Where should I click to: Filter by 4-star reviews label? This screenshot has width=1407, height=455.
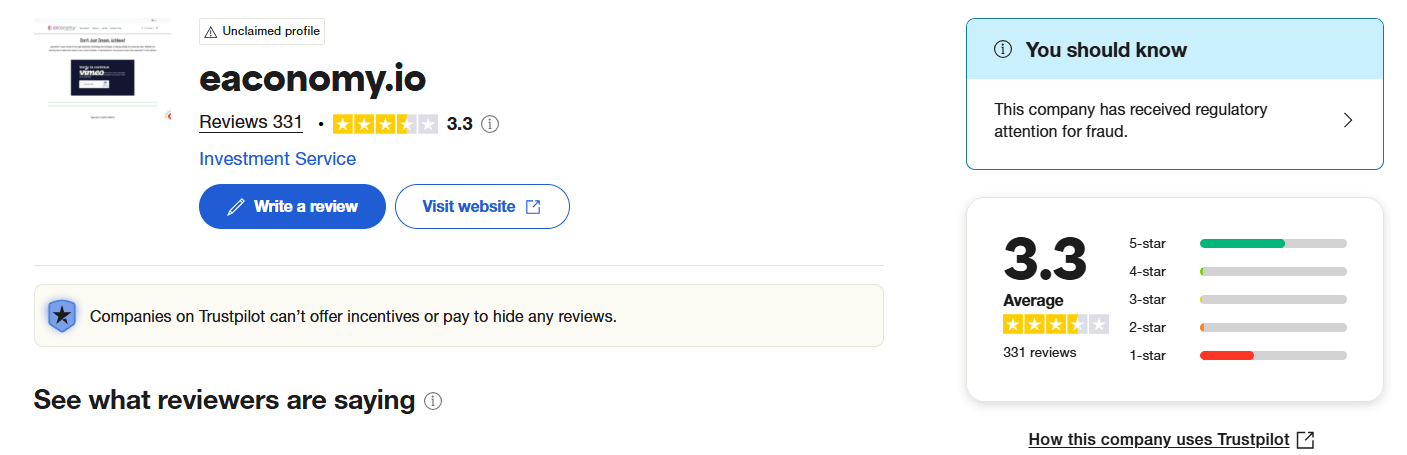1147,271
